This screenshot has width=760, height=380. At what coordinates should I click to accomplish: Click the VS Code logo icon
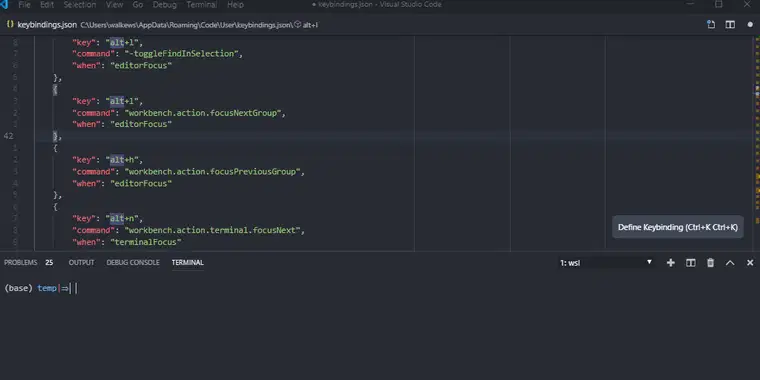pos(4,5)
